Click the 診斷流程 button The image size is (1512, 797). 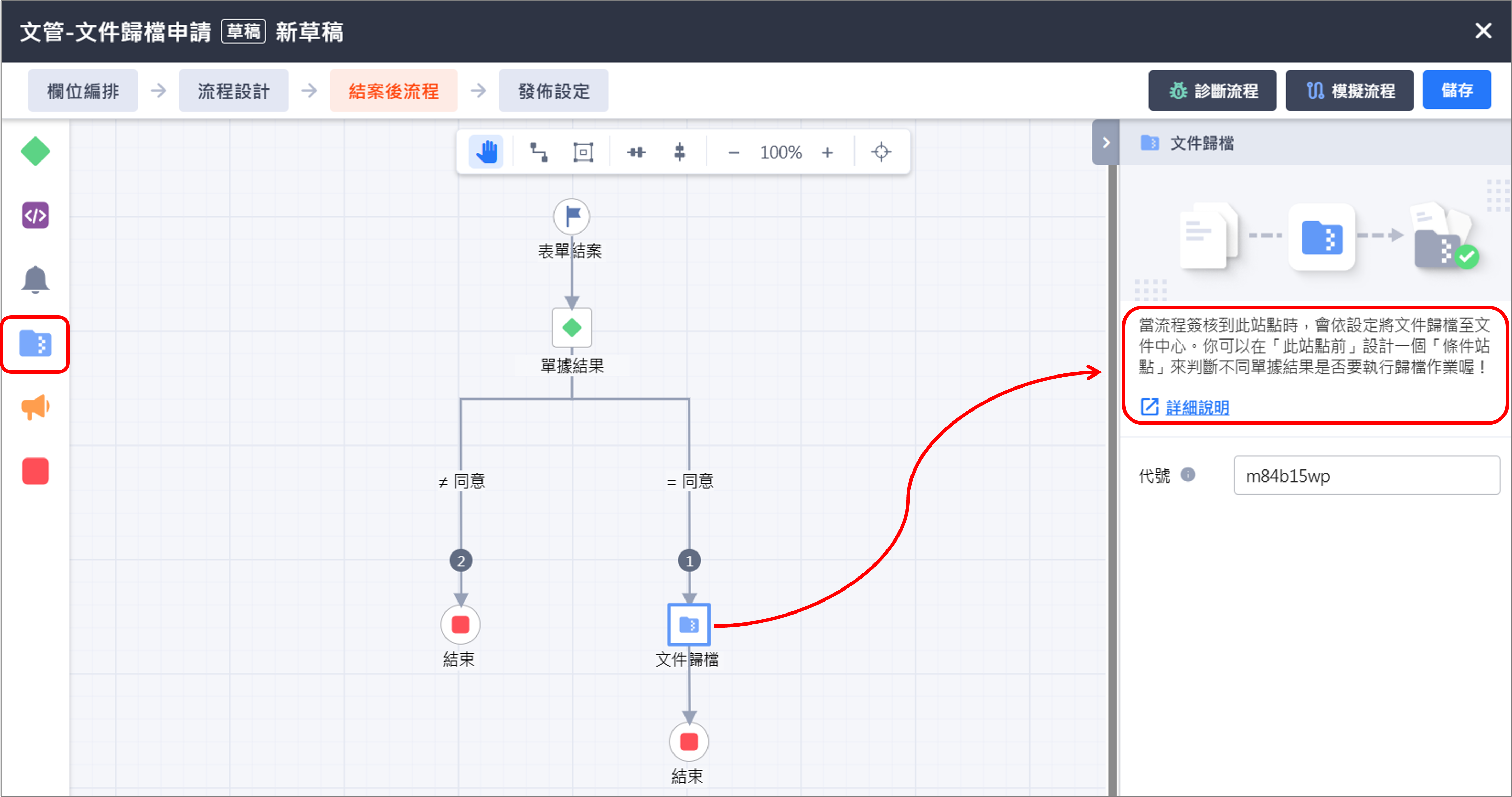[1212, 91]
